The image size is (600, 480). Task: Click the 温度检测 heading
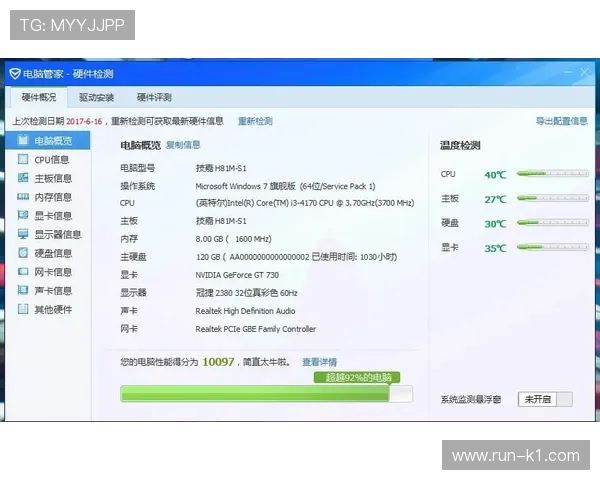click(x=460, y=145)
